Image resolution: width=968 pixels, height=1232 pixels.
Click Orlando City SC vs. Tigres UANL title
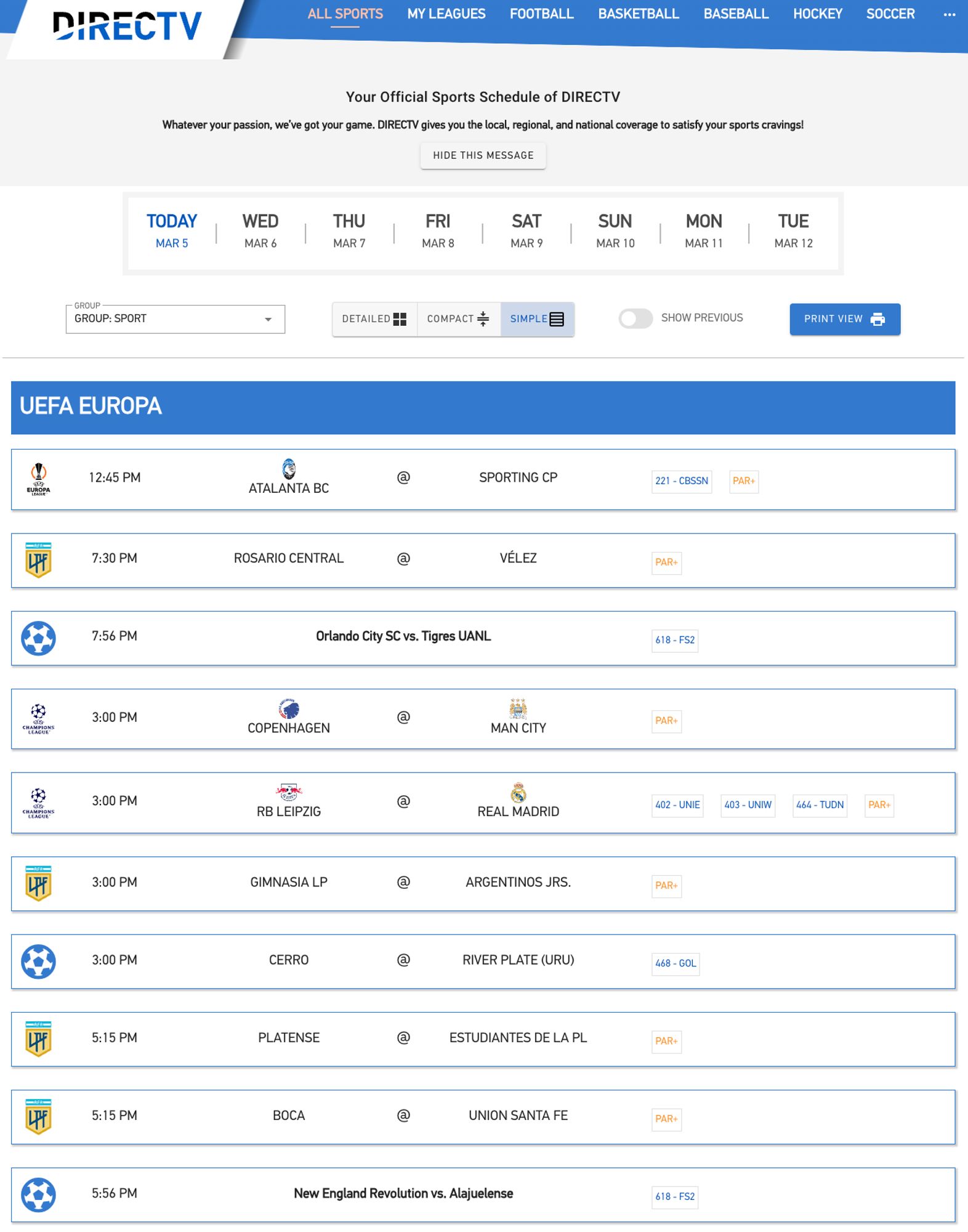pos(403,636)
